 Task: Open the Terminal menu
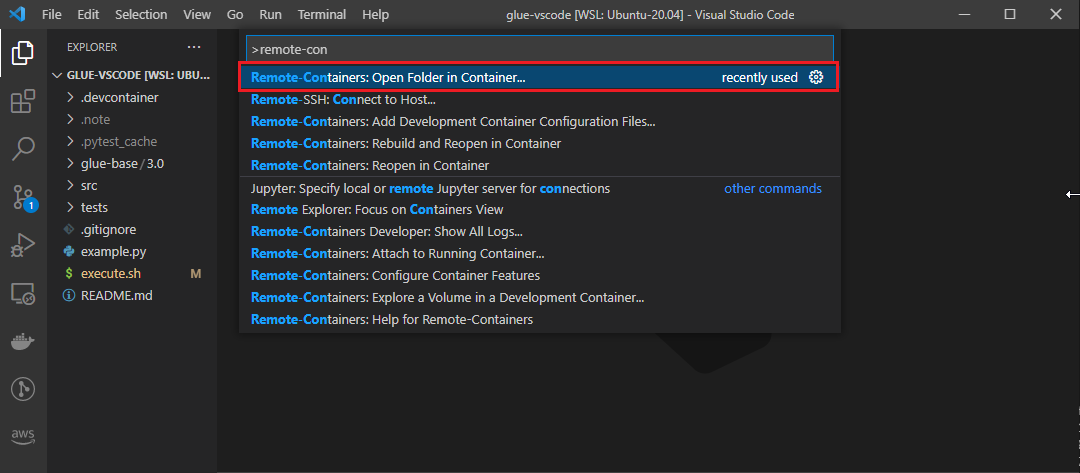click(x=321, y=15)
